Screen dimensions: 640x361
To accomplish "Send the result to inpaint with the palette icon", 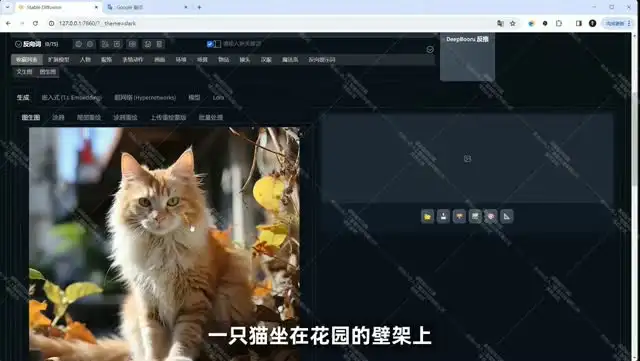I will tap(491, 216).
